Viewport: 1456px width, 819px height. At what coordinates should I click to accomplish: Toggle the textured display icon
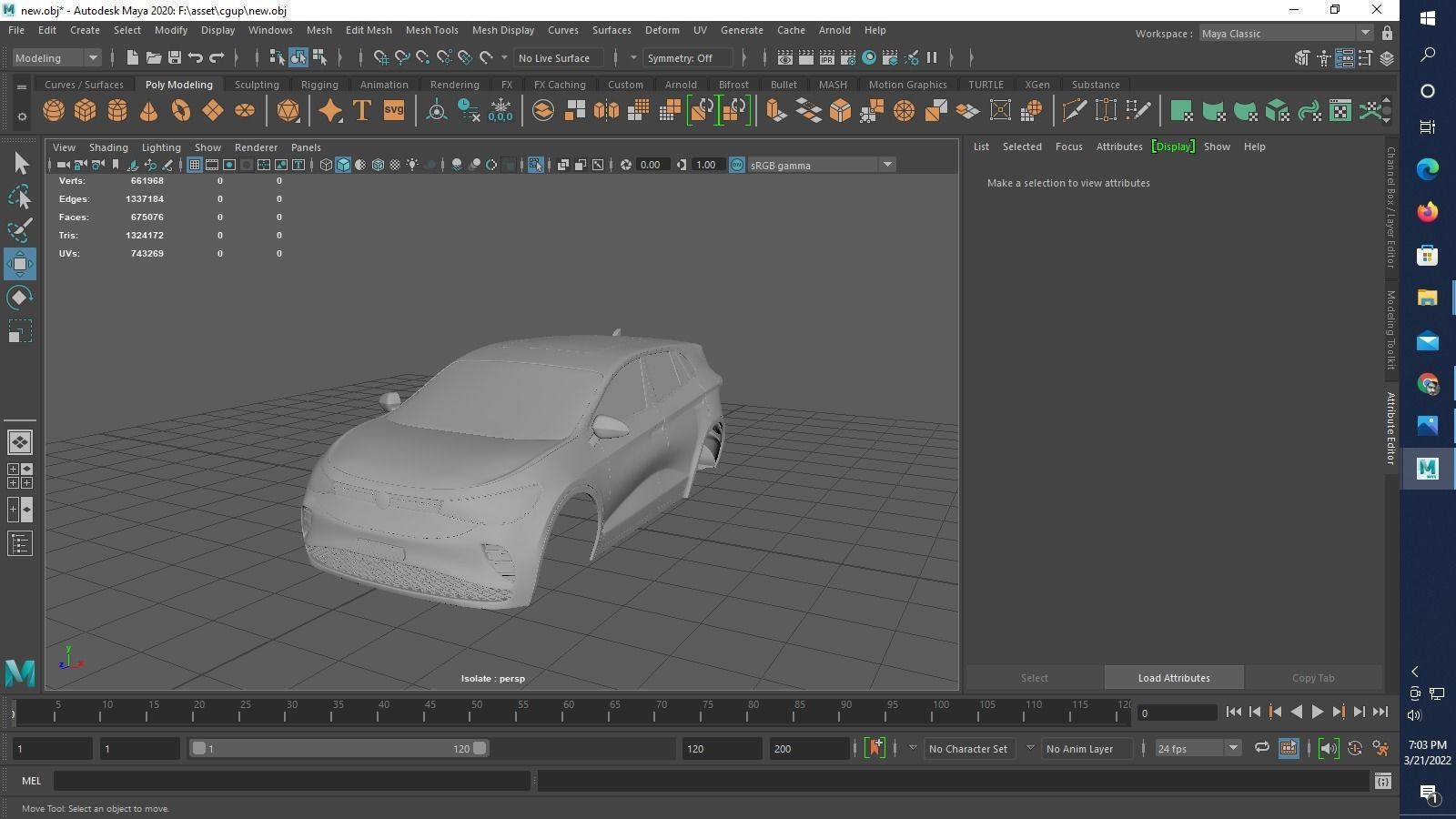(395, 165)
